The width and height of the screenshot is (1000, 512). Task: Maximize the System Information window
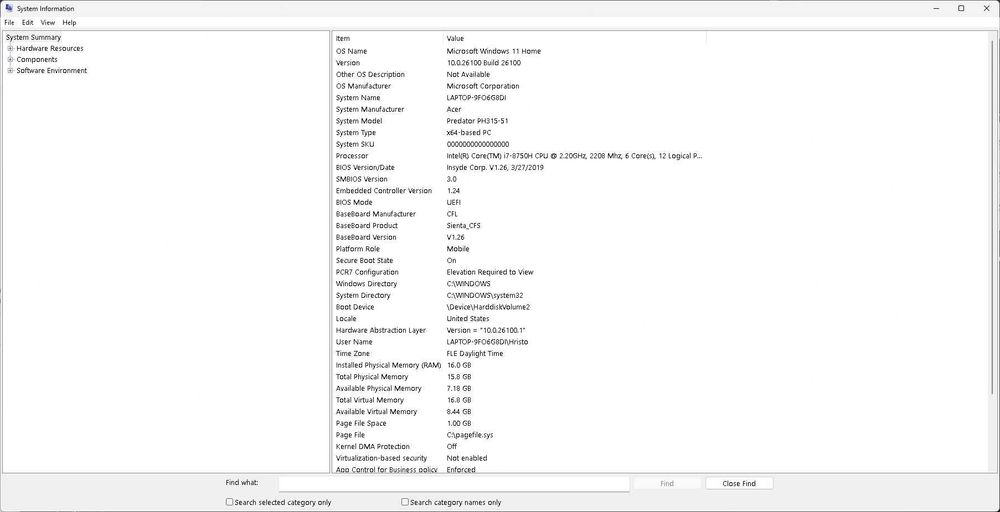[x=961, y=8]
